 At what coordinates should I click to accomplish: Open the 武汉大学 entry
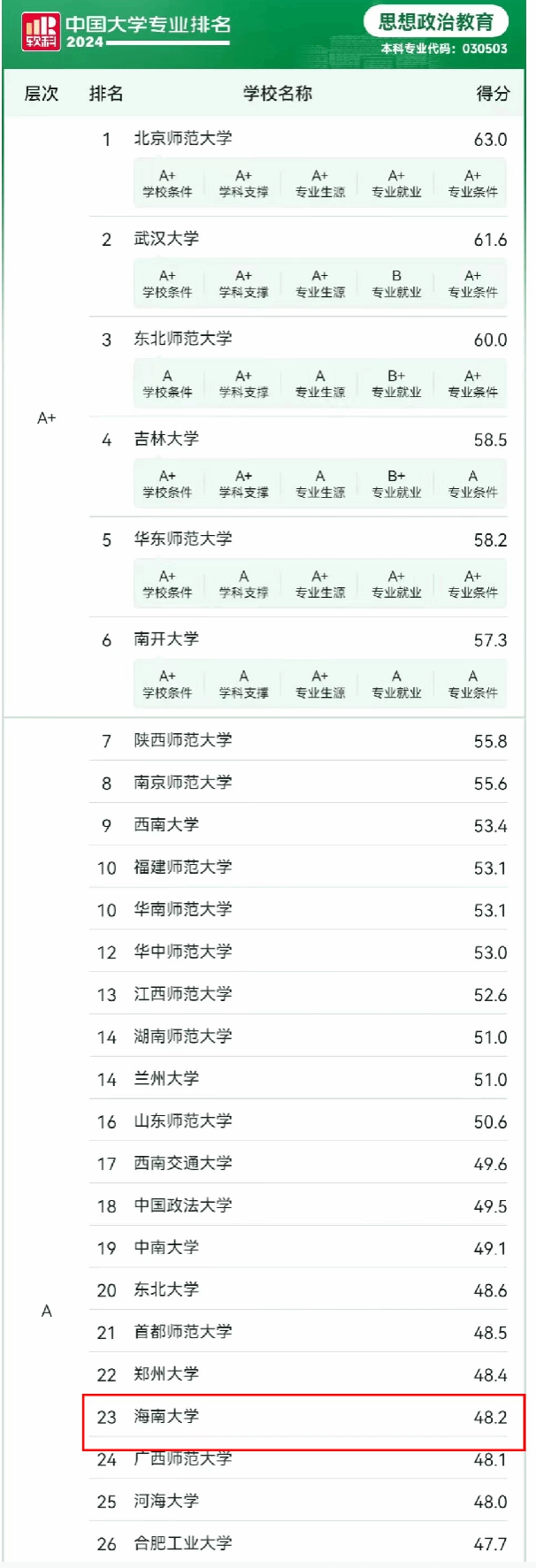[x=166, y=239]
